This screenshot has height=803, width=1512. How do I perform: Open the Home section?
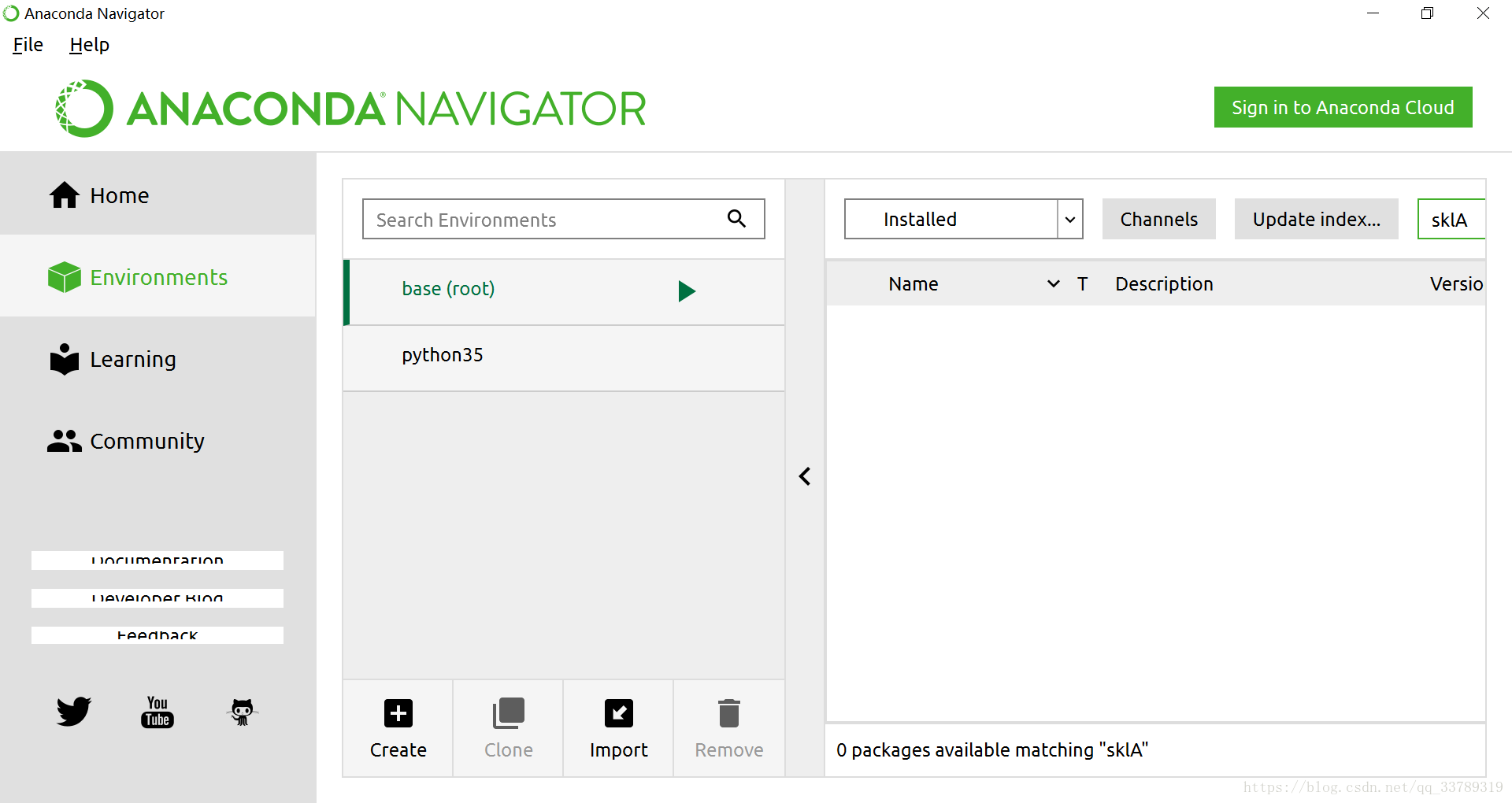(157, 194)
